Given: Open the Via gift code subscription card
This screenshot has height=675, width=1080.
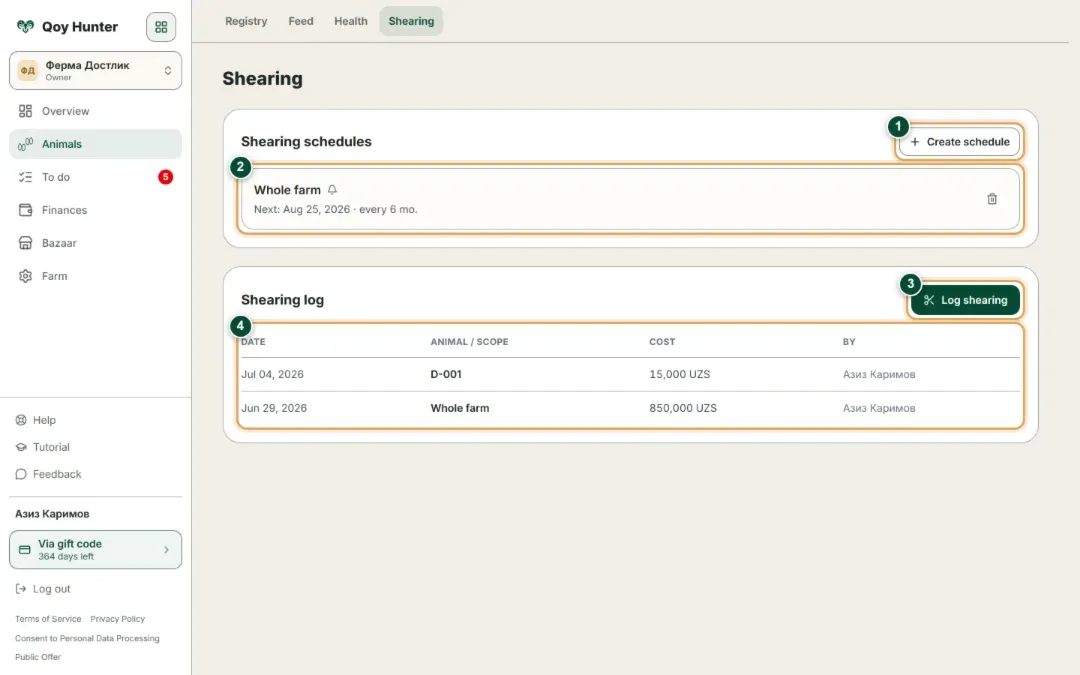Looking at the screenshot, I should pos(95,550).
